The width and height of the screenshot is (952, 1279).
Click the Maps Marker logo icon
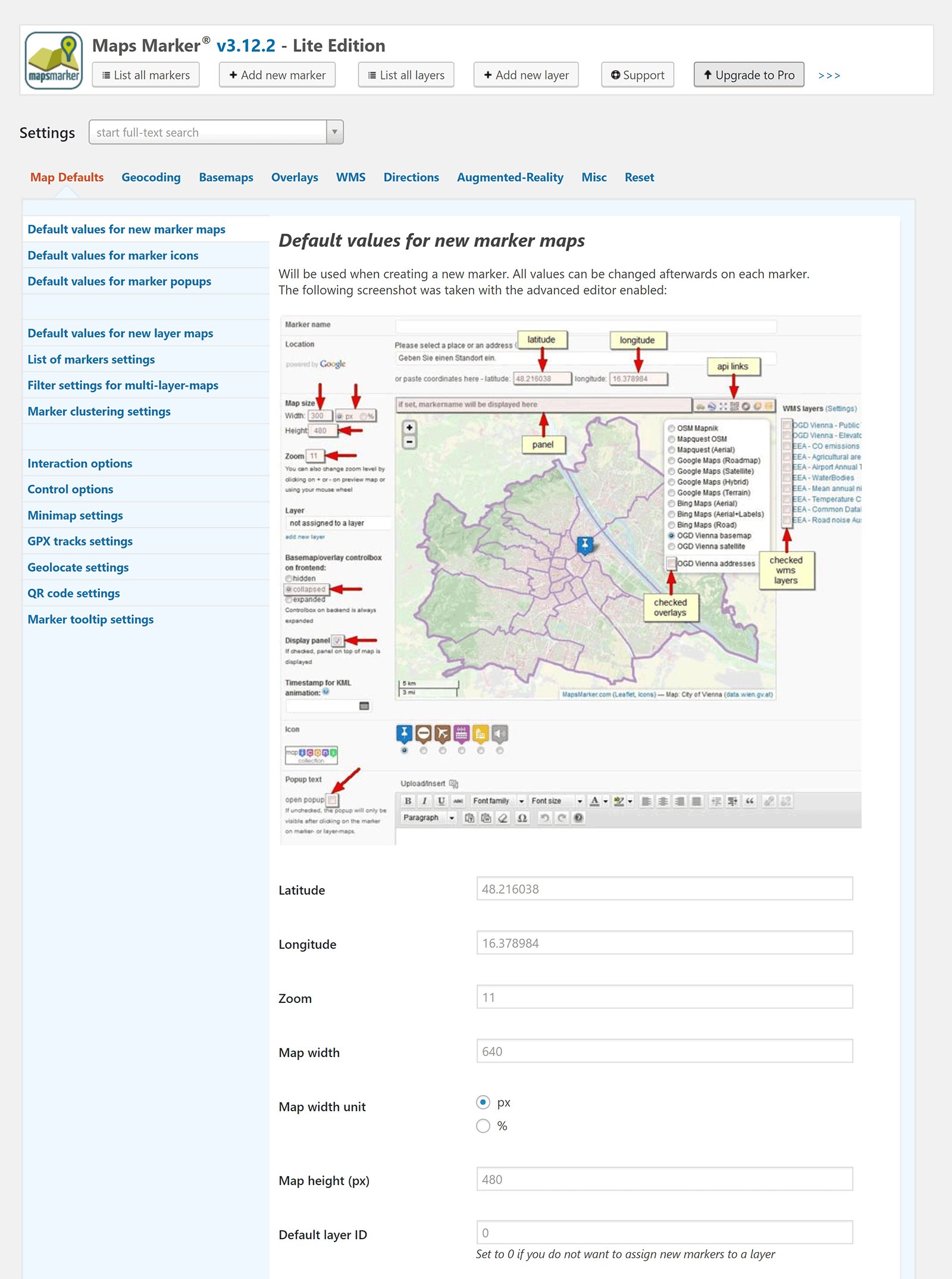click(x=54, y=61)
